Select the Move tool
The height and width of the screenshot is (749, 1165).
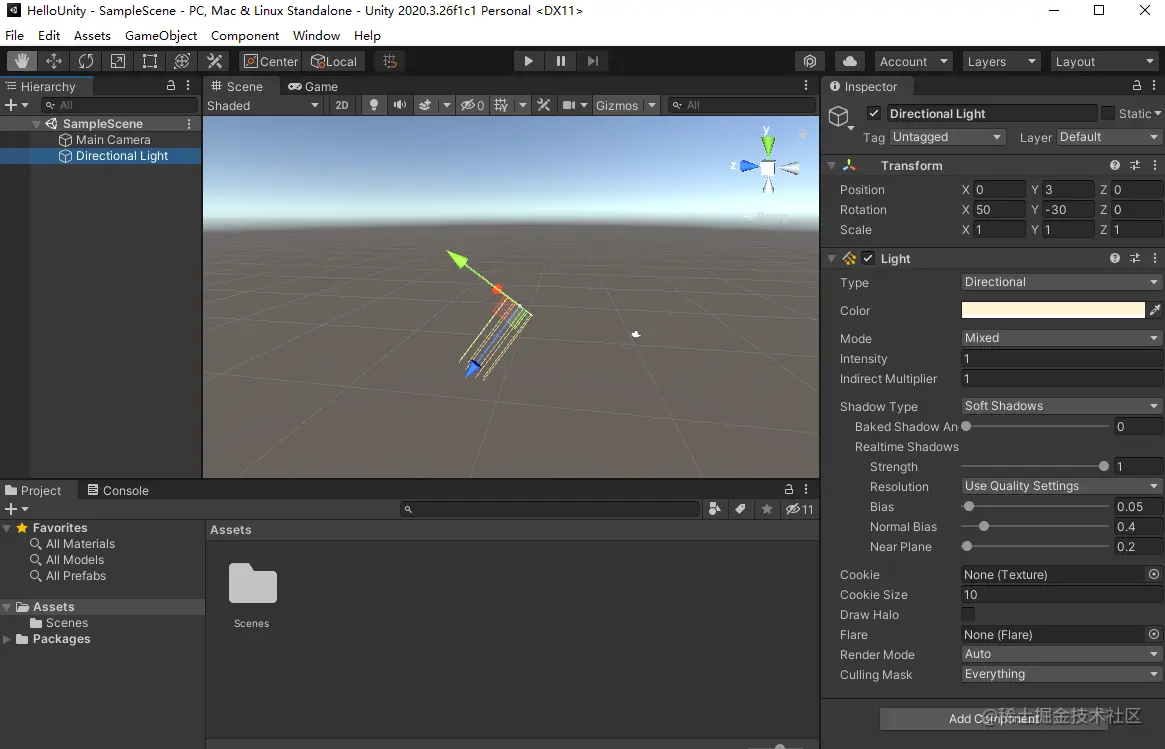point(53,61)
